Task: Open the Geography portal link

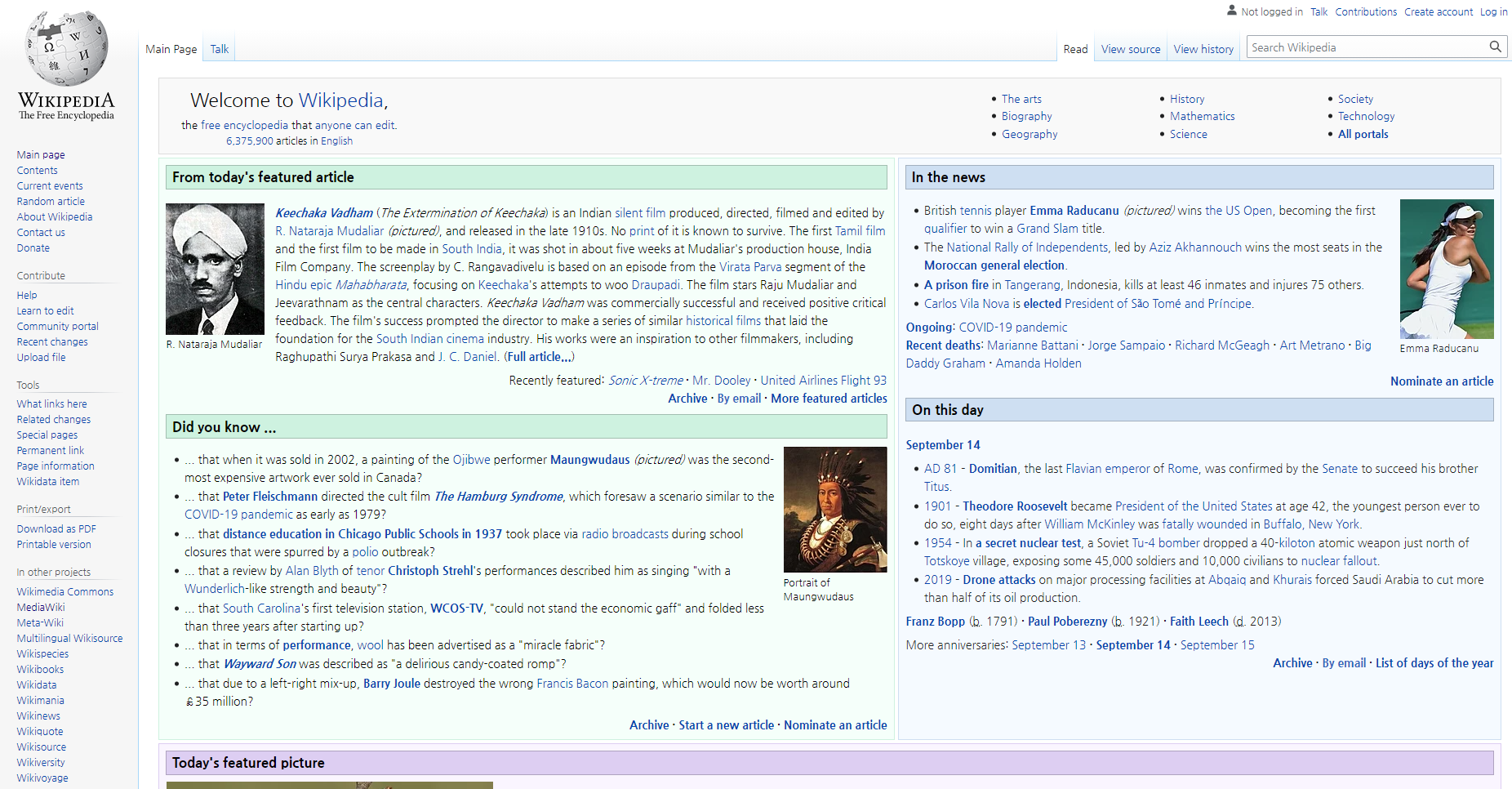Action: (1029, 134)
